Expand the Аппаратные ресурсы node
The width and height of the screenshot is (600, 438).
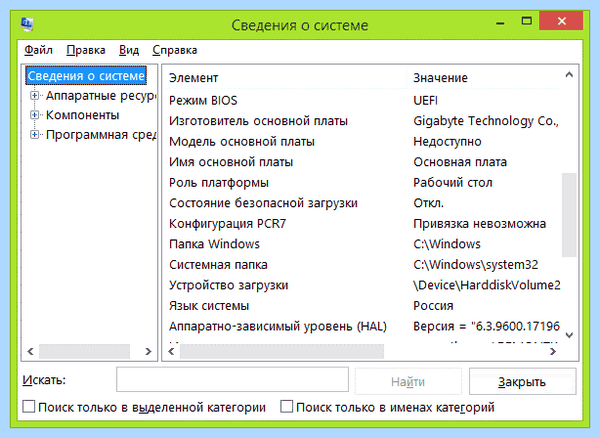pyautogui.click(x=34, y=95)
